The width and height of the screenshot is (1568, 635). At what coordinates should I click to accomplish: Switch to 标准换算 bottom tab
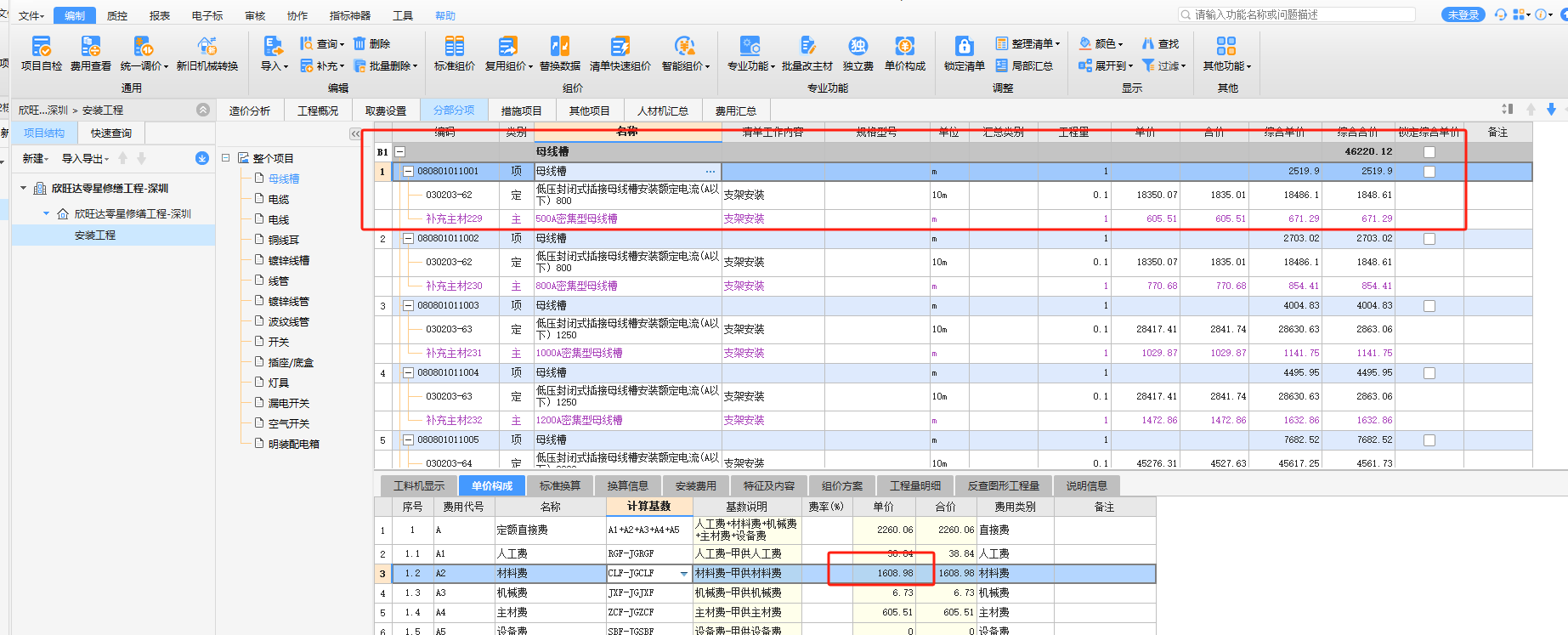pyautogui.click(x=560, y=485)
